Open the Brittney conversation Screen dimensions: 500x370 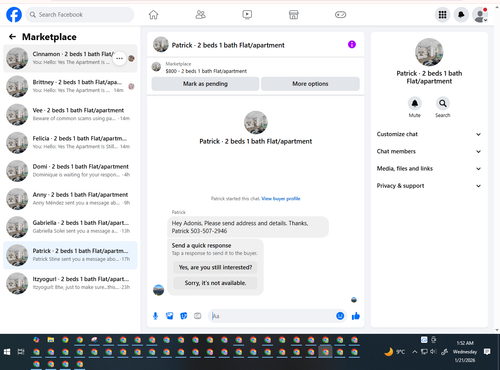tap(70, 86)
